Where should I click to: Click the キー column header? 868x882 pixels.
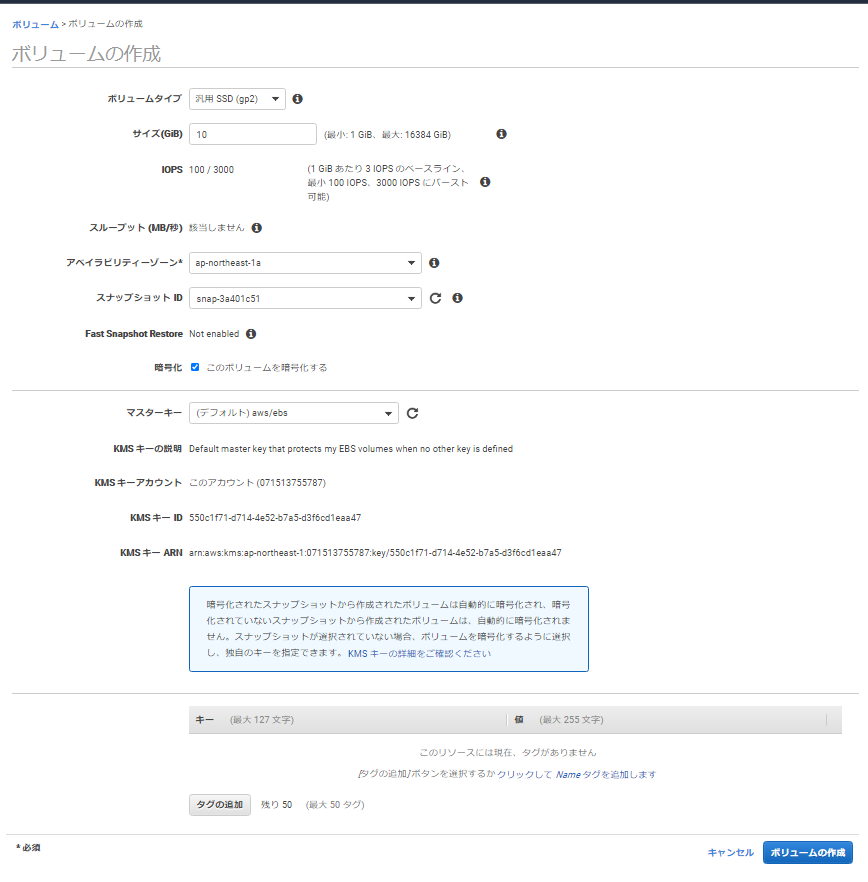(347, 720)
